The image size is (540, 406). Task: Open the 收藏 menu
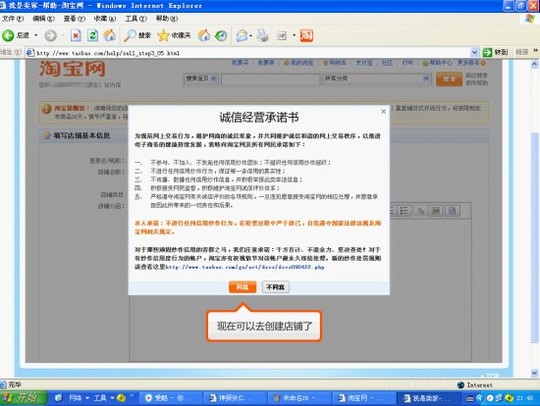pyautogui.click(x=105, y=19)
